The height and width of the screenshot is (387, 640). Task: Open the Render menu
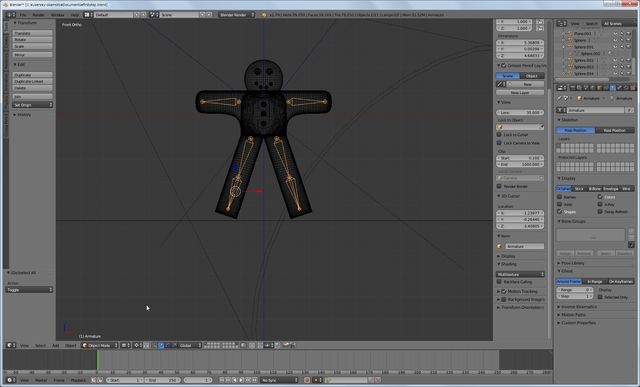39,15
